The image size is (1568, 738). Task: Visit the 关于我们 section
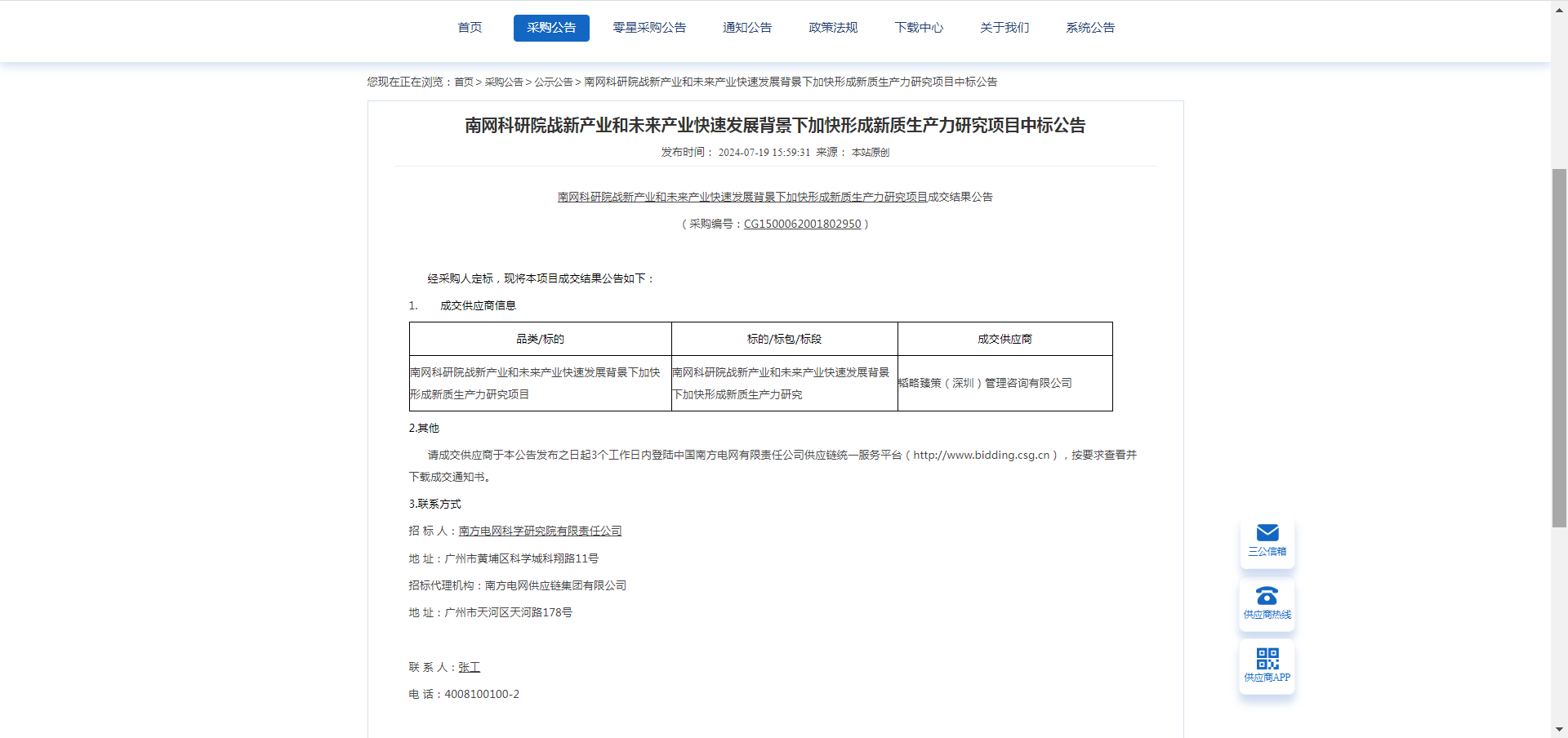pyautogui.click(x=1004, y=28)
